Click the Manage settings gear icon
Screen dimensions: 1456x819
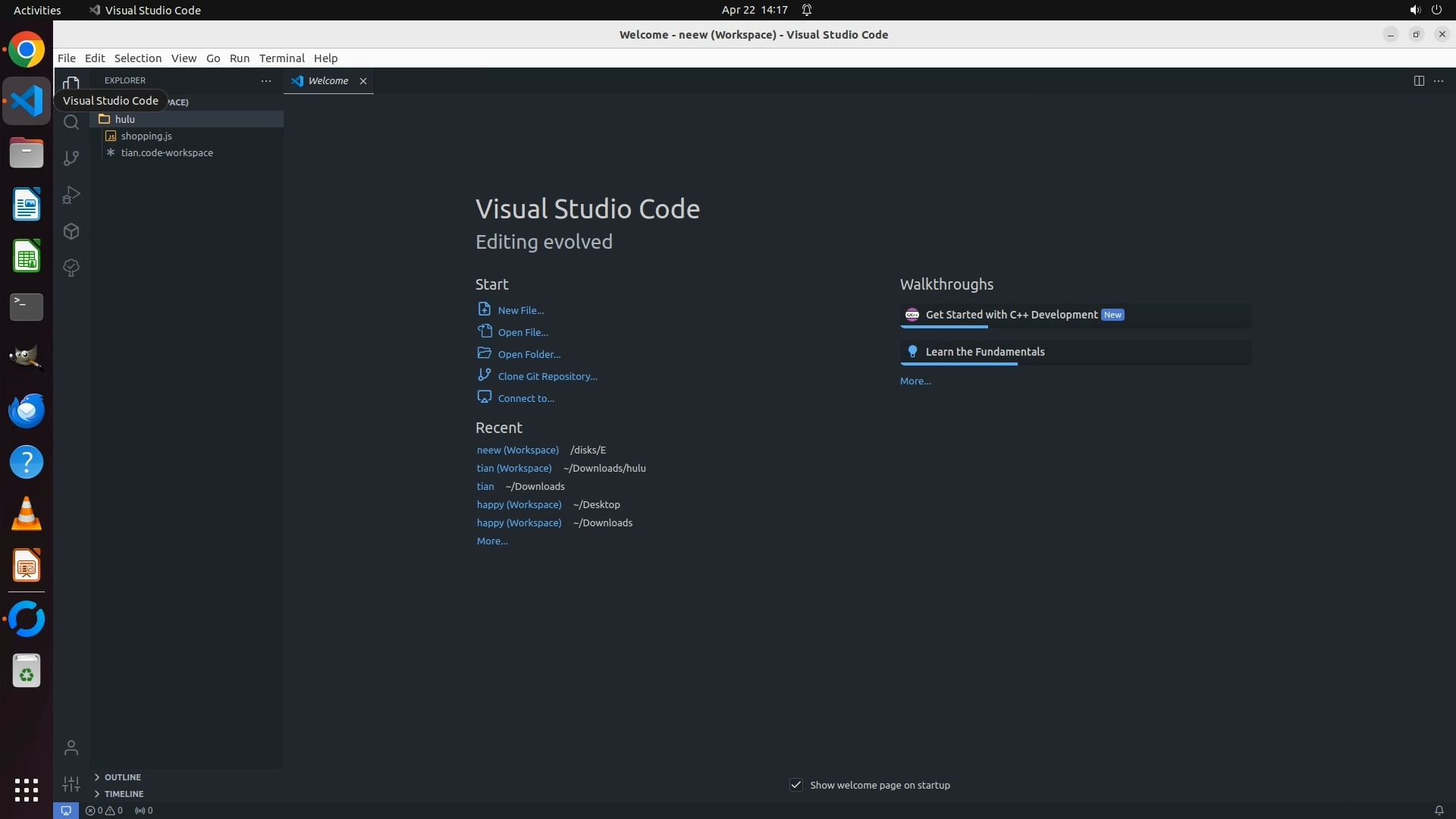pos(71,784)
